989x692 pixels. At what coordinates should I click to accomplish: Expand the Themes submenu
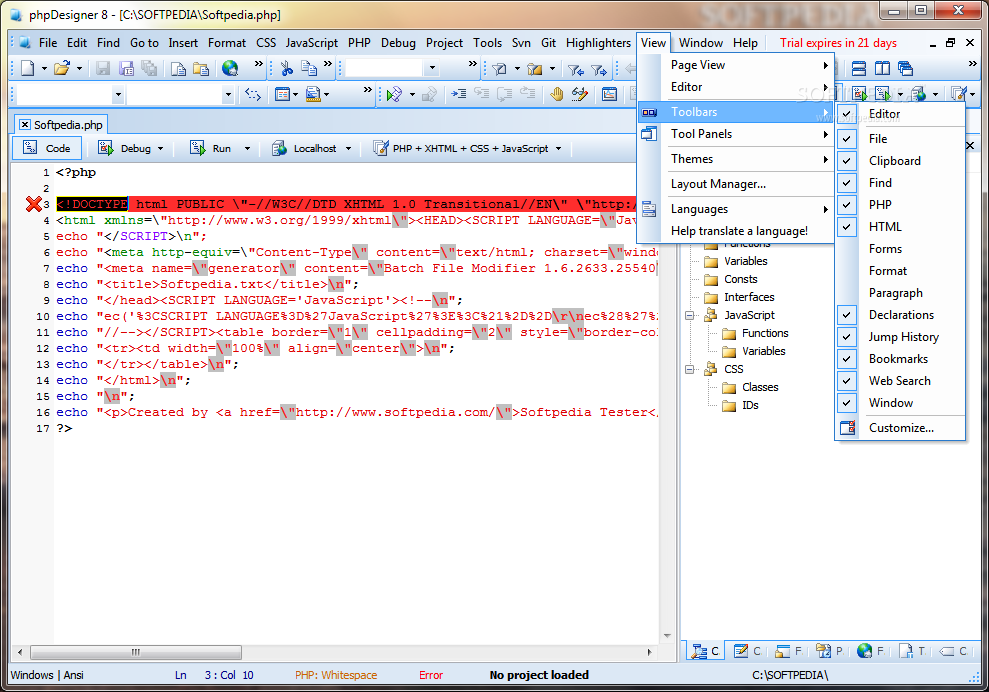coord(736,159)
